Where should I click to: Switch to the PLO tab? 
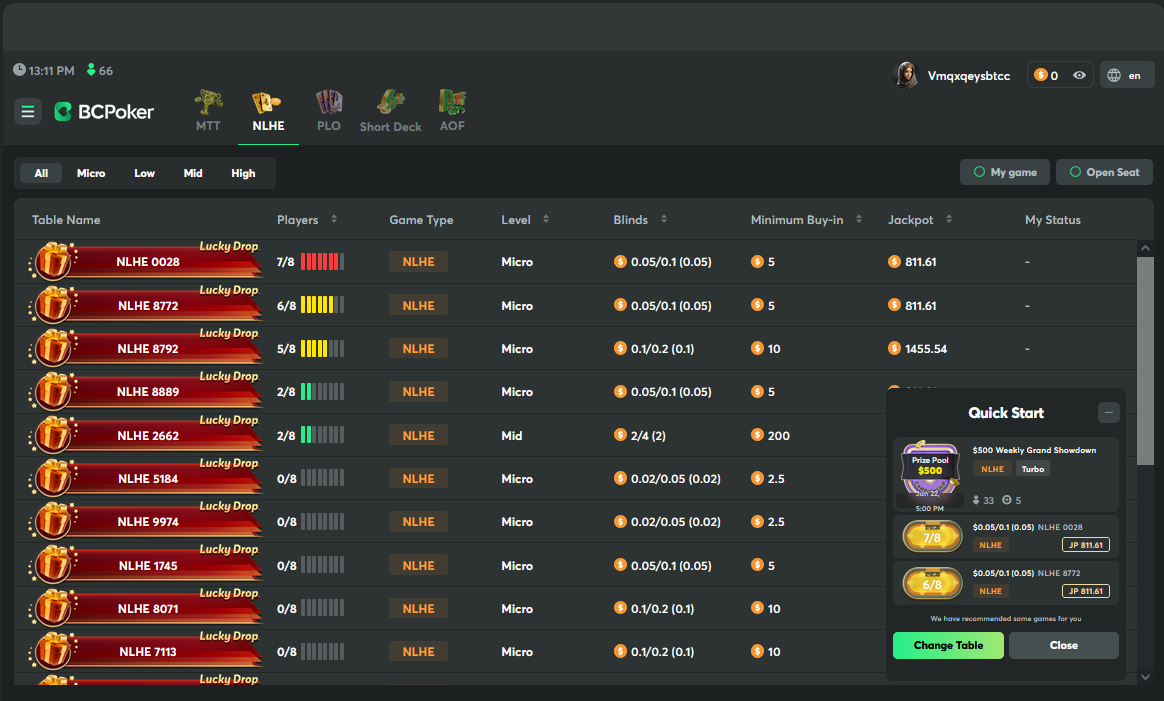click(329, 111)
